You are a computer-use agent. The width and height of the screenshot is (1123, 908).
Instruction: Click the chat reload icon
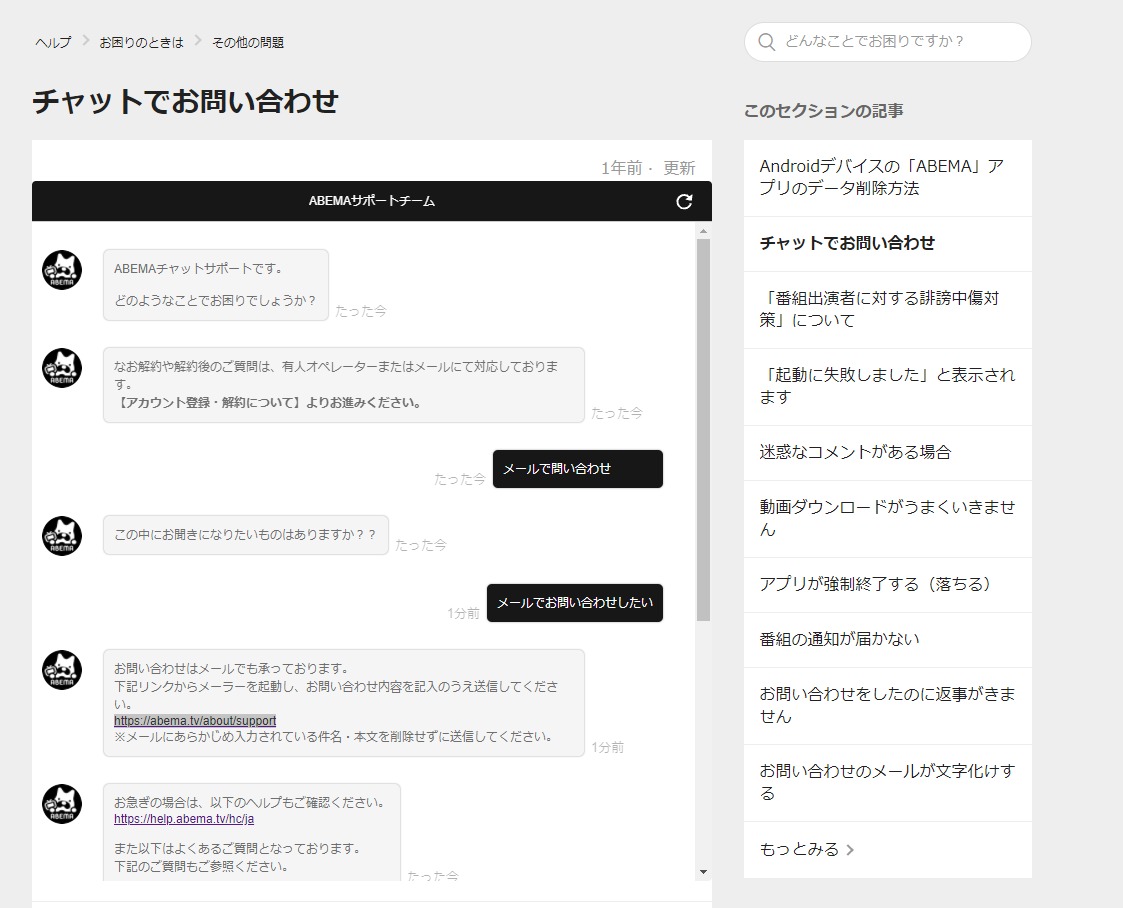[x=684, y=201]
